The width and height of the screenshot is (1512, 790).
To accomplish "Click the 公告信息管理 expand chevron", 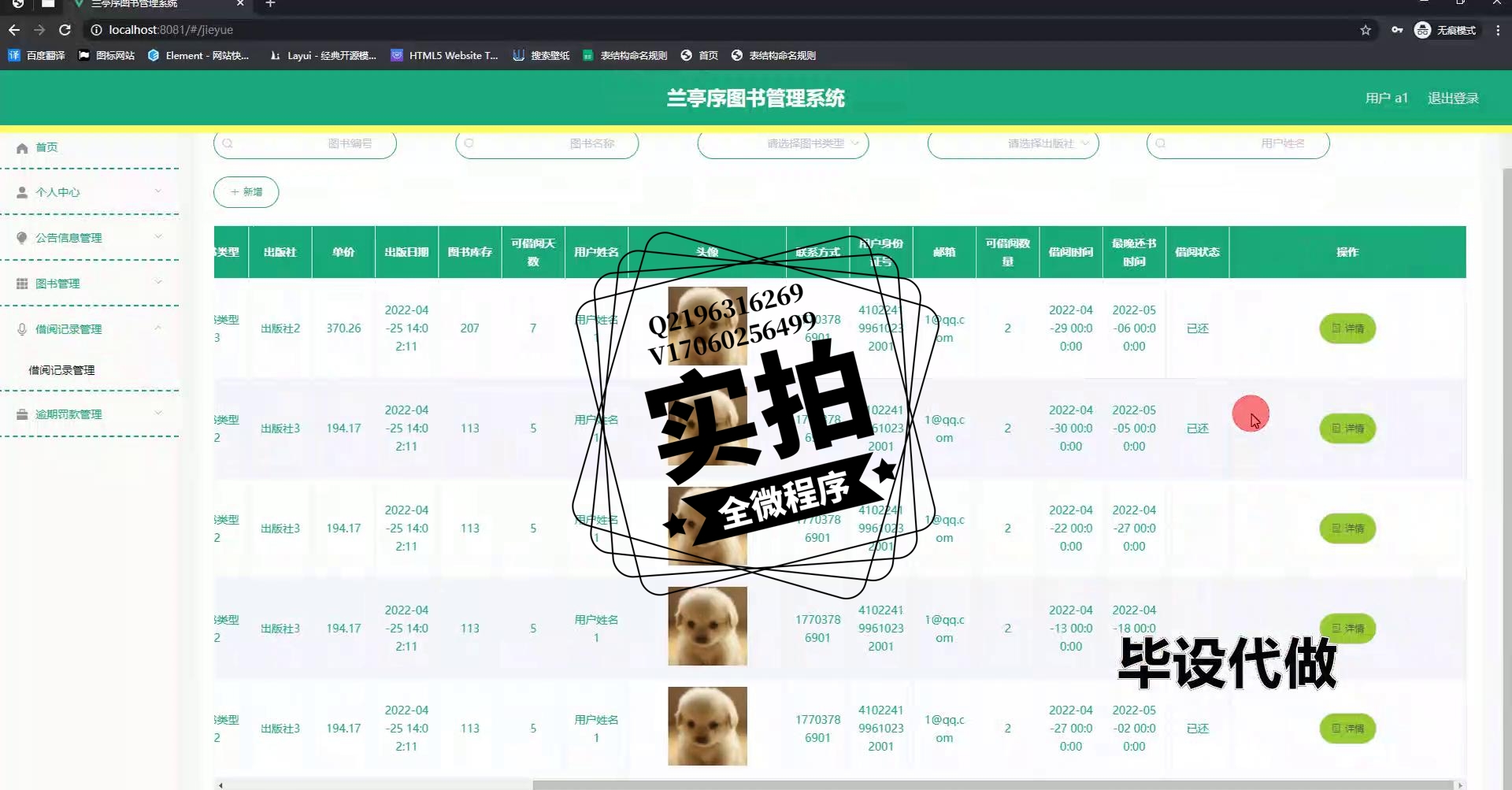I will point(158,237).
